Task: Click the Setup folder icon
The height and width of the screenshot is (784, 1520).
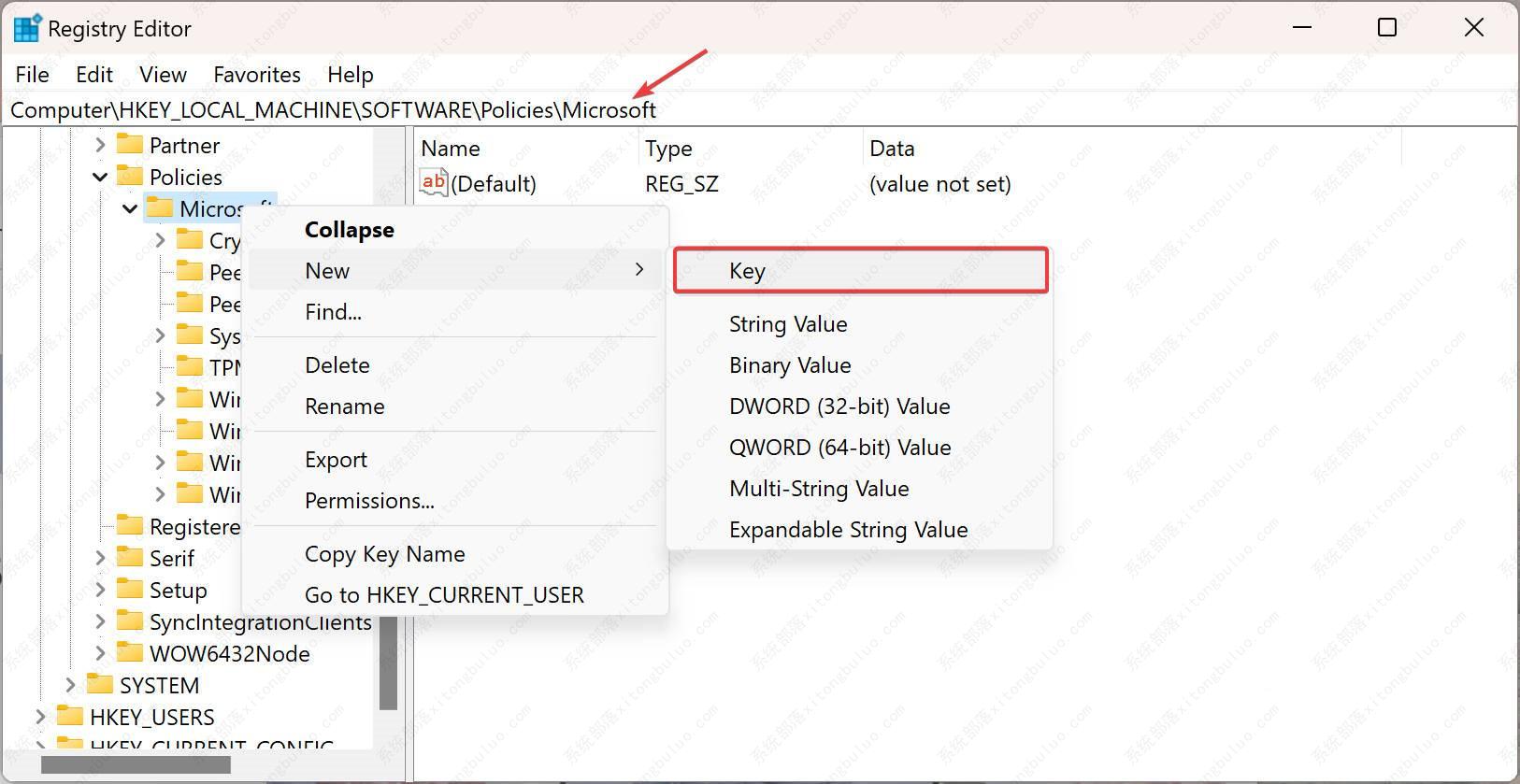Action: [x=129, y=589]
